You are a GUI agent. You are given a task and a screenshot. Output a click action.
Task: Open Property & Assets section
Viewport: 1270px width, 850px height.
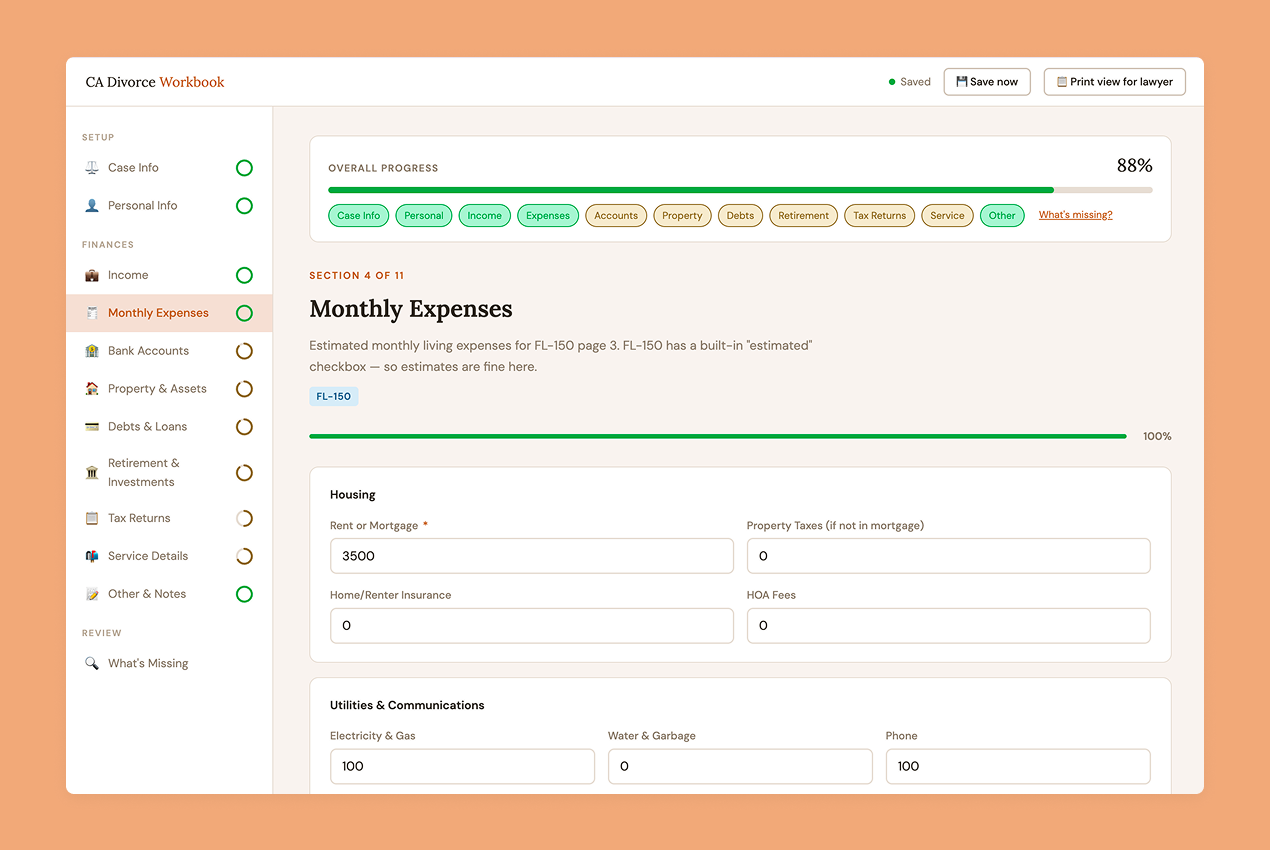[169, 389]
